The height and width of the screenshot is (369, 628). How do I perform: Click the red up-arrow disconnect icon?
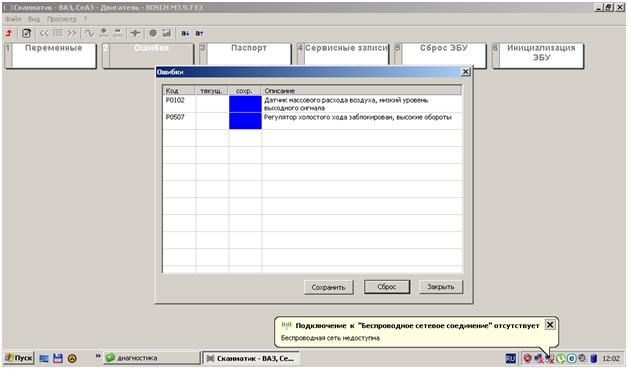(9, 33)
